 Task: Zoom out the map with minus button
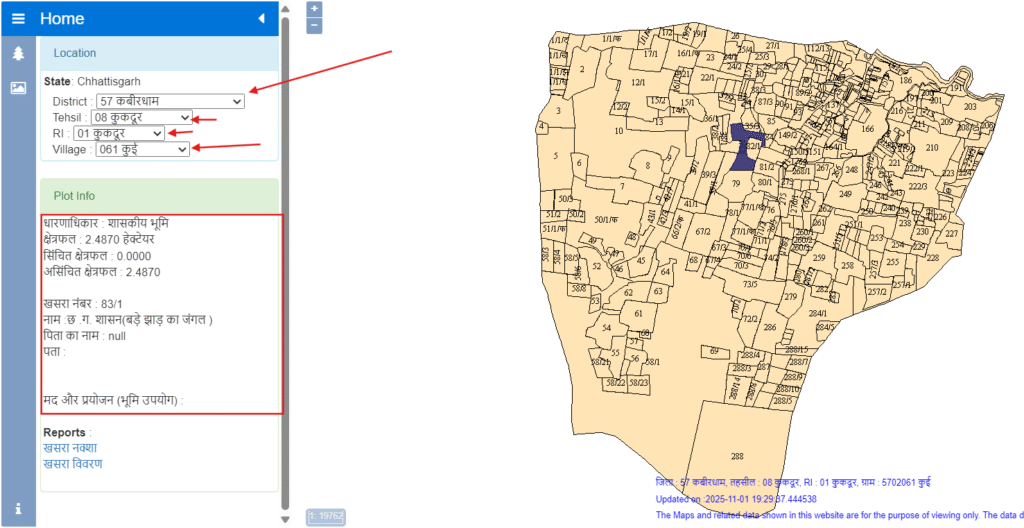(x=315, y=25)
